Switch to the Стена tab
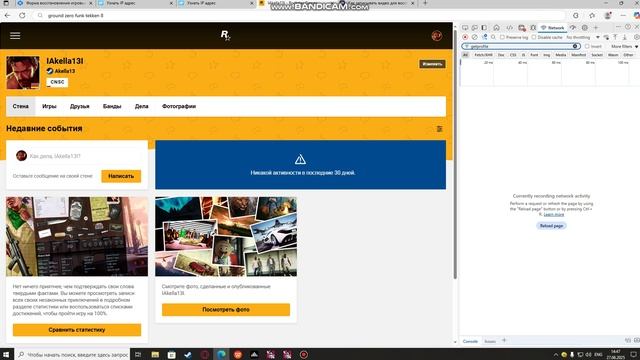640x360 pixels. point(20,106)
